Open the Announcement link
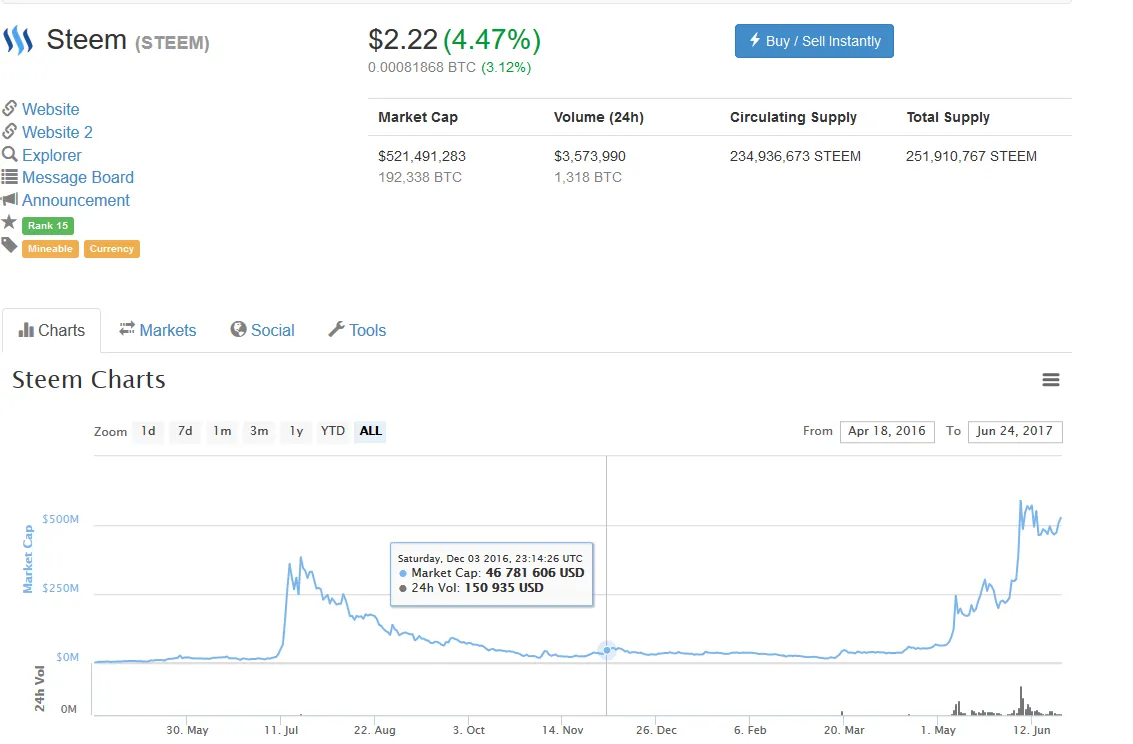 click(x=76, y=200)
